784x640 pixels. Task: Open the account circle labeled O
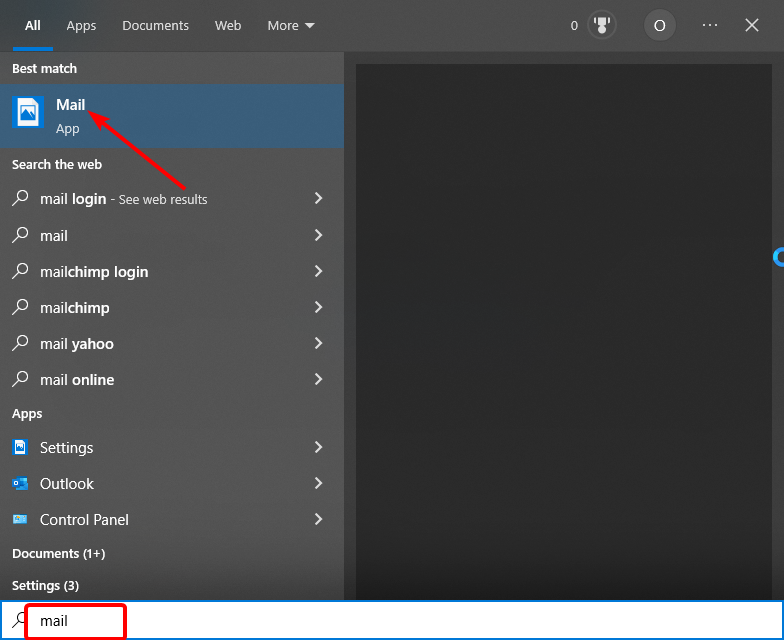tap(660, 25)
